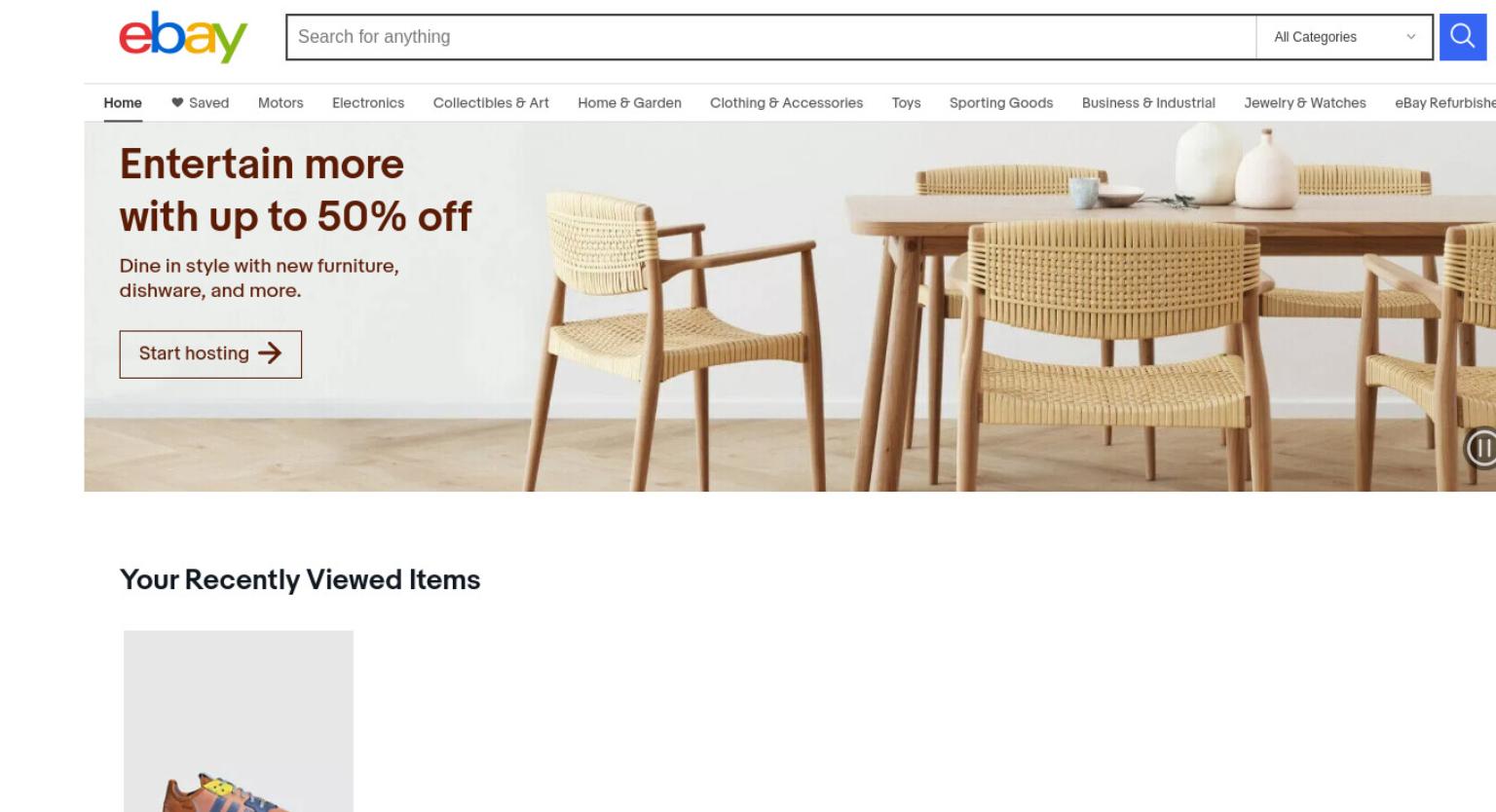
Task: Click Start hosting button
Action: 210,354
